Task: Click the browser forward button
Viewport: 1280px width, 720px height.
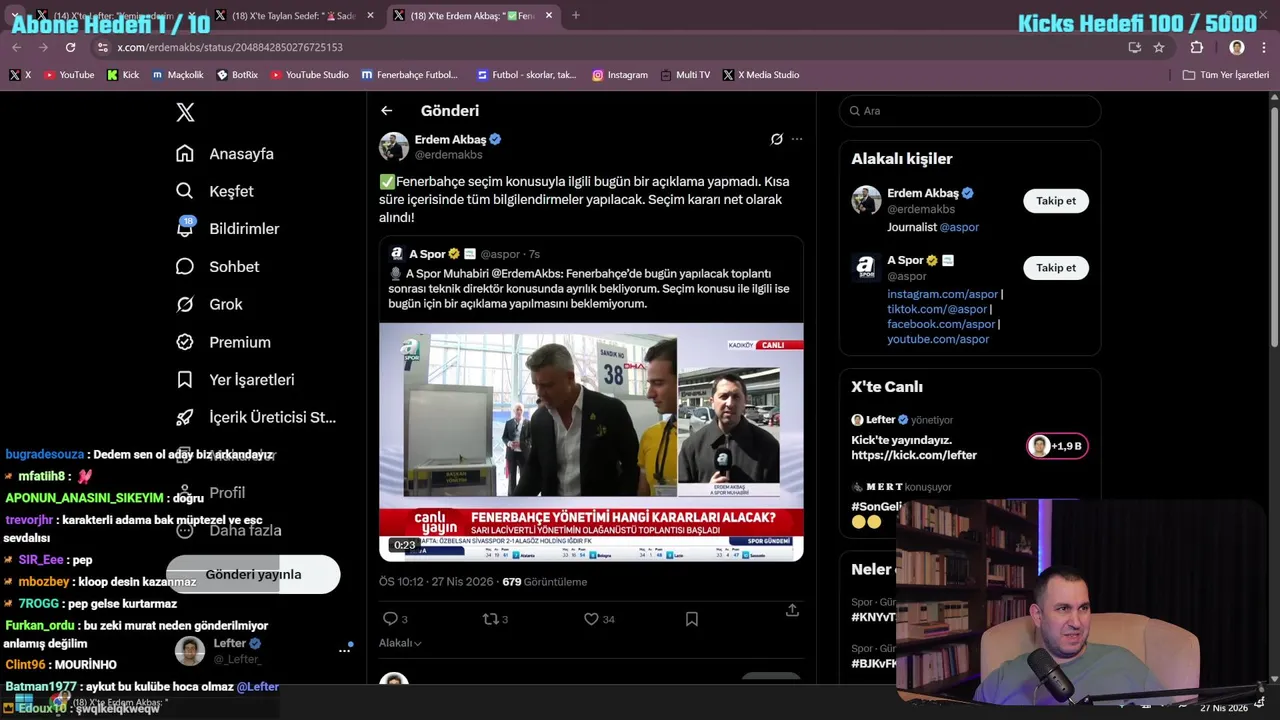Action: (43, 47)
